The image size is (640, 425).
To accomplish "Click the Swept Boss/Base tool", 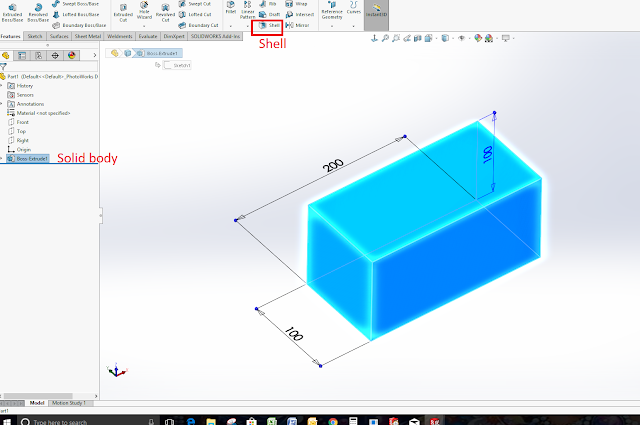I will pyautogui.click(x=76, y=4).
